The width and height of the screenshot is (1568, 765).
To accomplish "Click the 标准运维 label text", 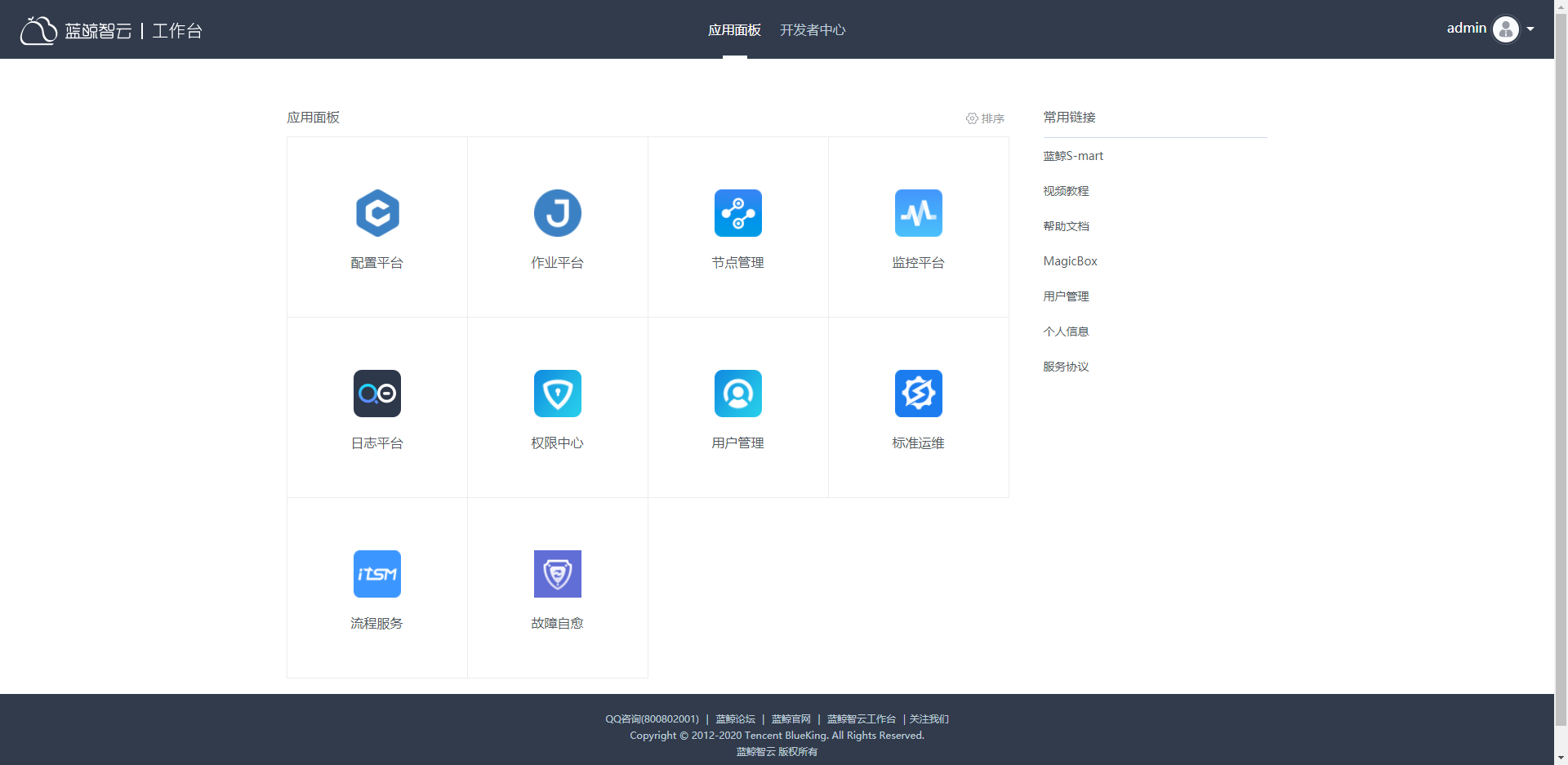I will click(x=919, y=443).
